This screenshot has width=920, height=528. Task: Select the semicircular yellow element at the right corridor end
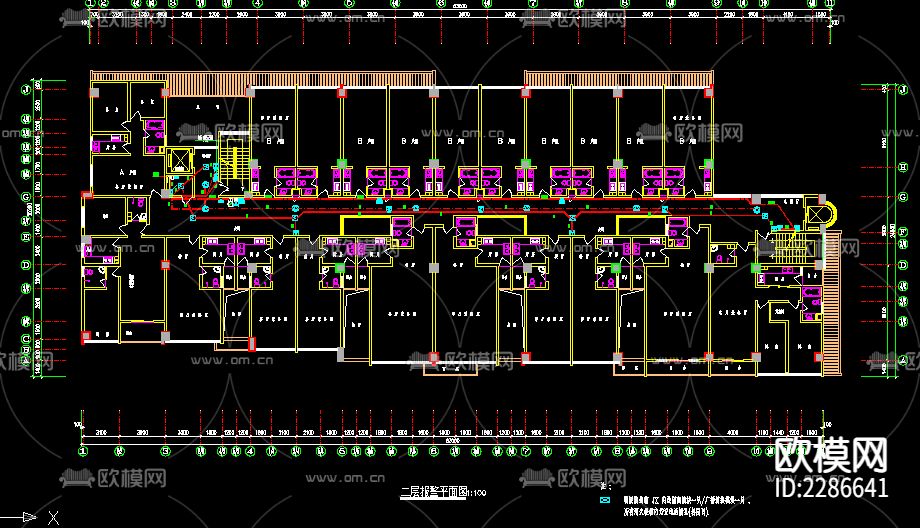tap(830, 213)
